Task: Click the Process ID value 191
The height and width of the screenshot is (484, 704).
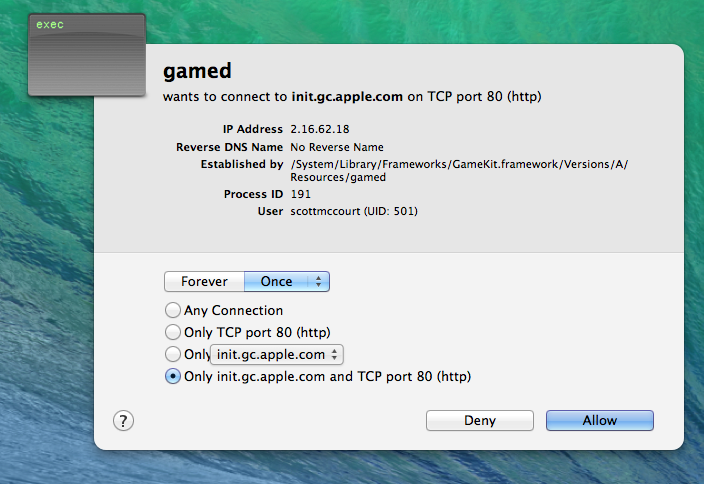Action: click(x=300, y=194)
